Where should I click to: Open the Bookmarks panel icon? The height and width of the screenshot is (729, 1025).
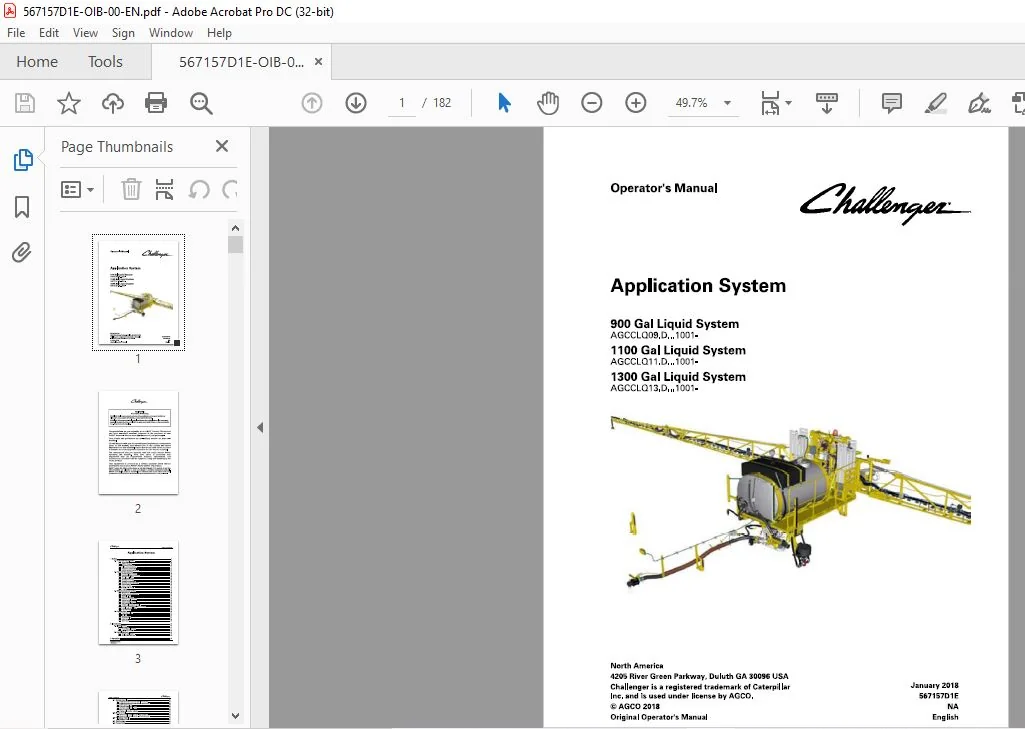pyautogui.click(x=22, y=207)
